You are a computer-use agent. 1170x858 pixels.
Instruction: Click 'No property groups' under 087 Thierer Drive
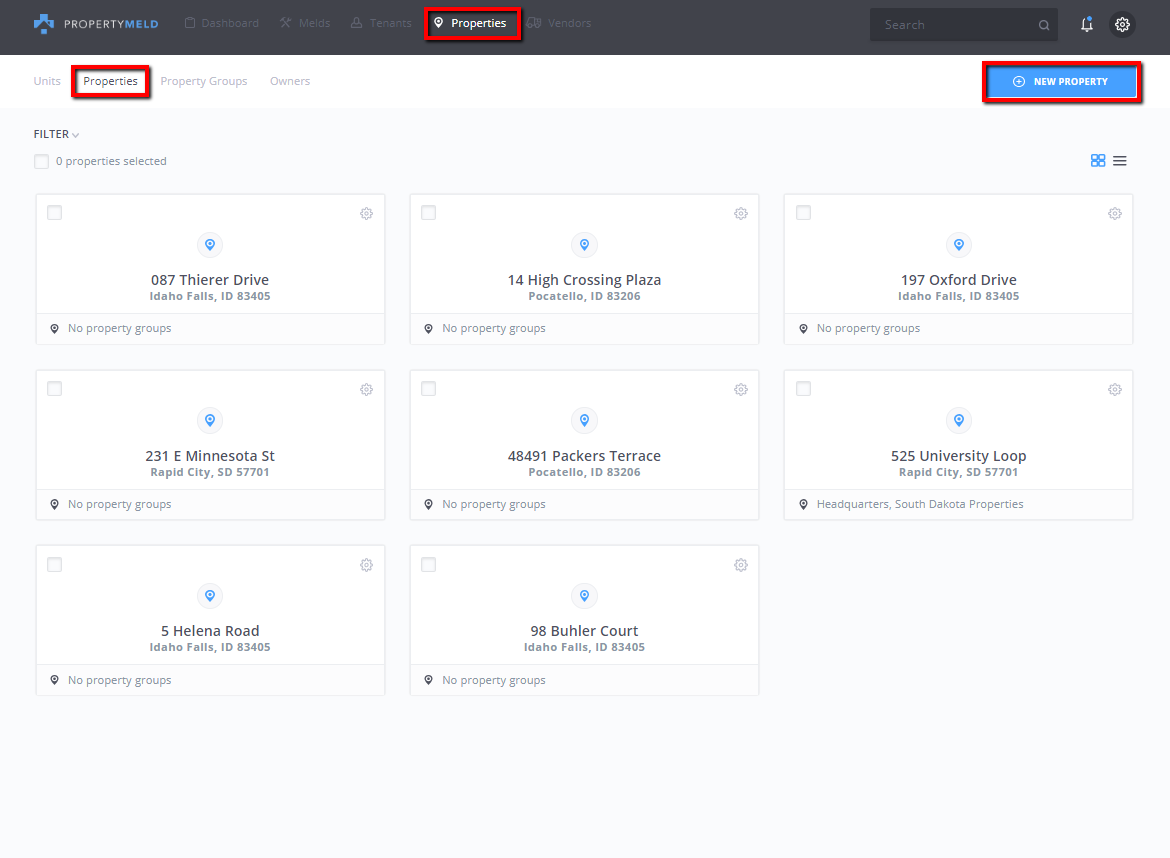point(119,328)
